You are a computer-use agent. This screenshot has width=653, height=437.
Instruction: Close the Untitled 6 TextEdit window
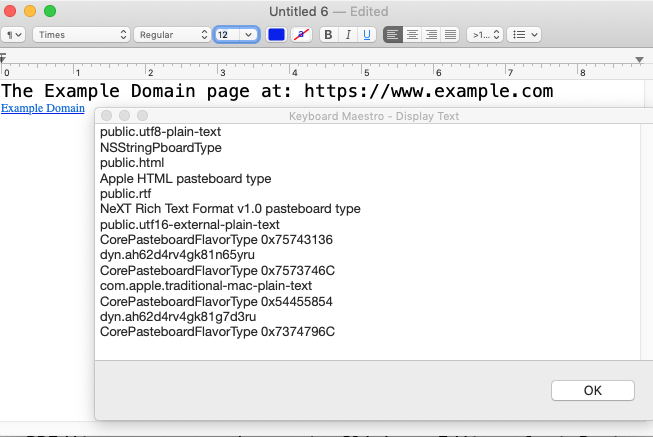[10, 11]
